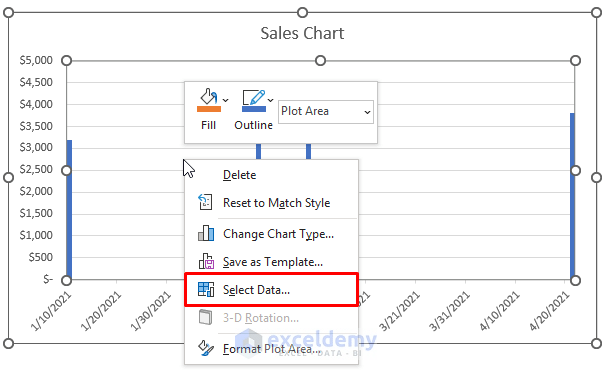Click the blue Outline color bar
Viewport: 612px width, 375px height.
pyautogui.click(x=254, y=109)
